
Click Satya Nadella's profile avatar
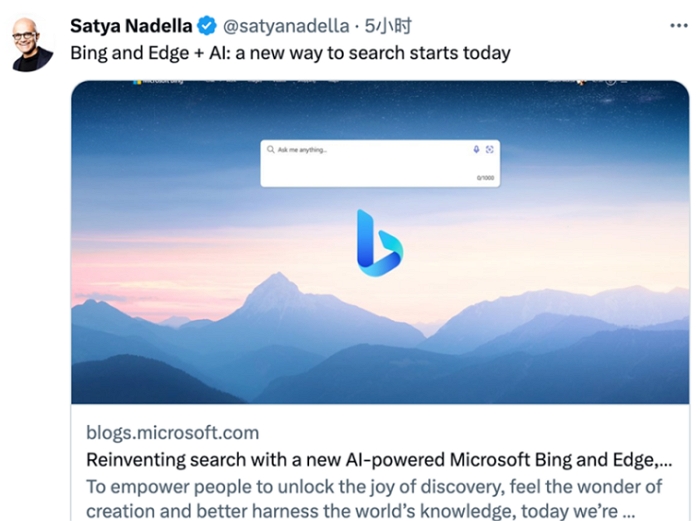click(x=31, y=45)
